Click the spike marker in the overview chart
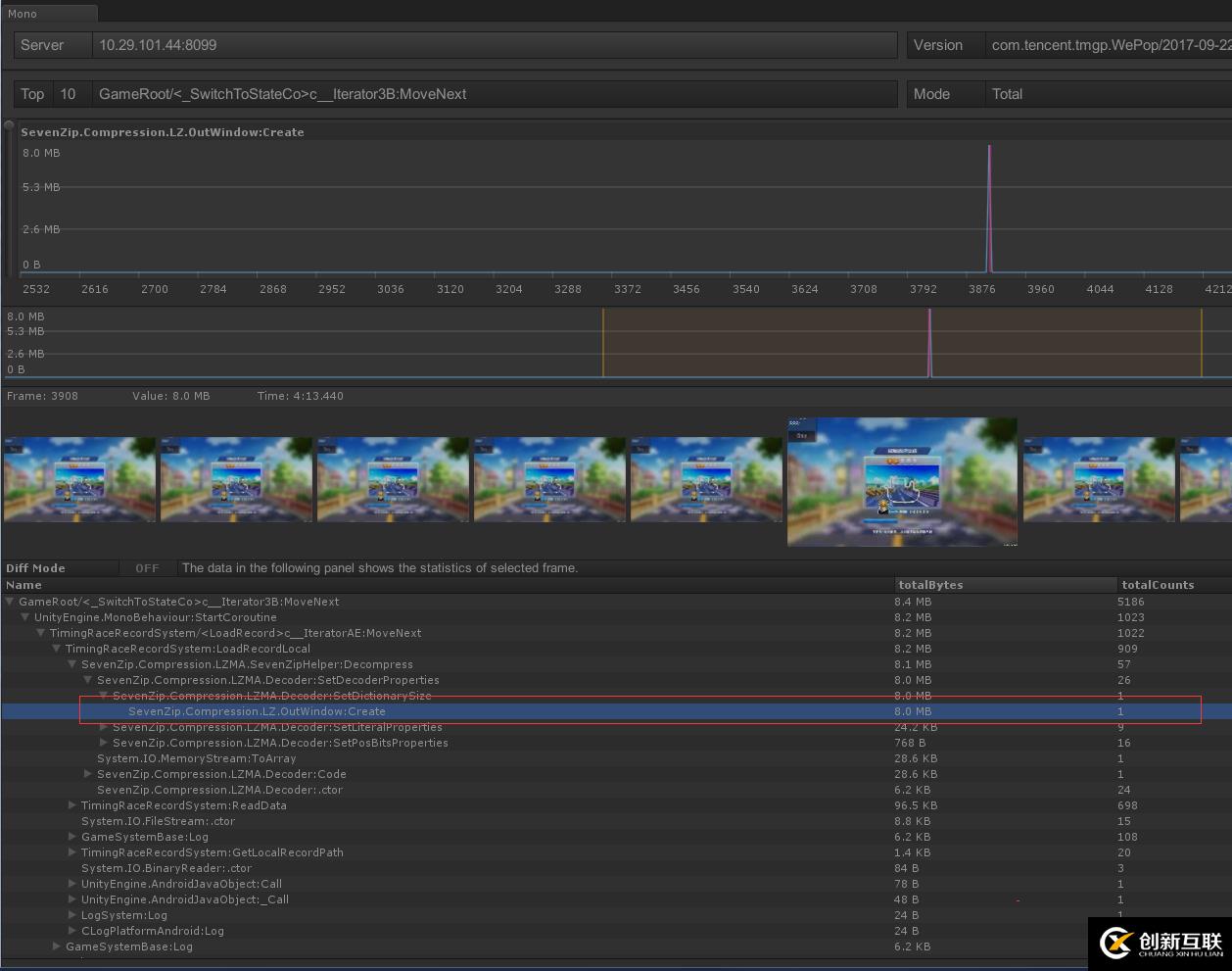Screen dimensions: 1232x971 coord(929,343)
